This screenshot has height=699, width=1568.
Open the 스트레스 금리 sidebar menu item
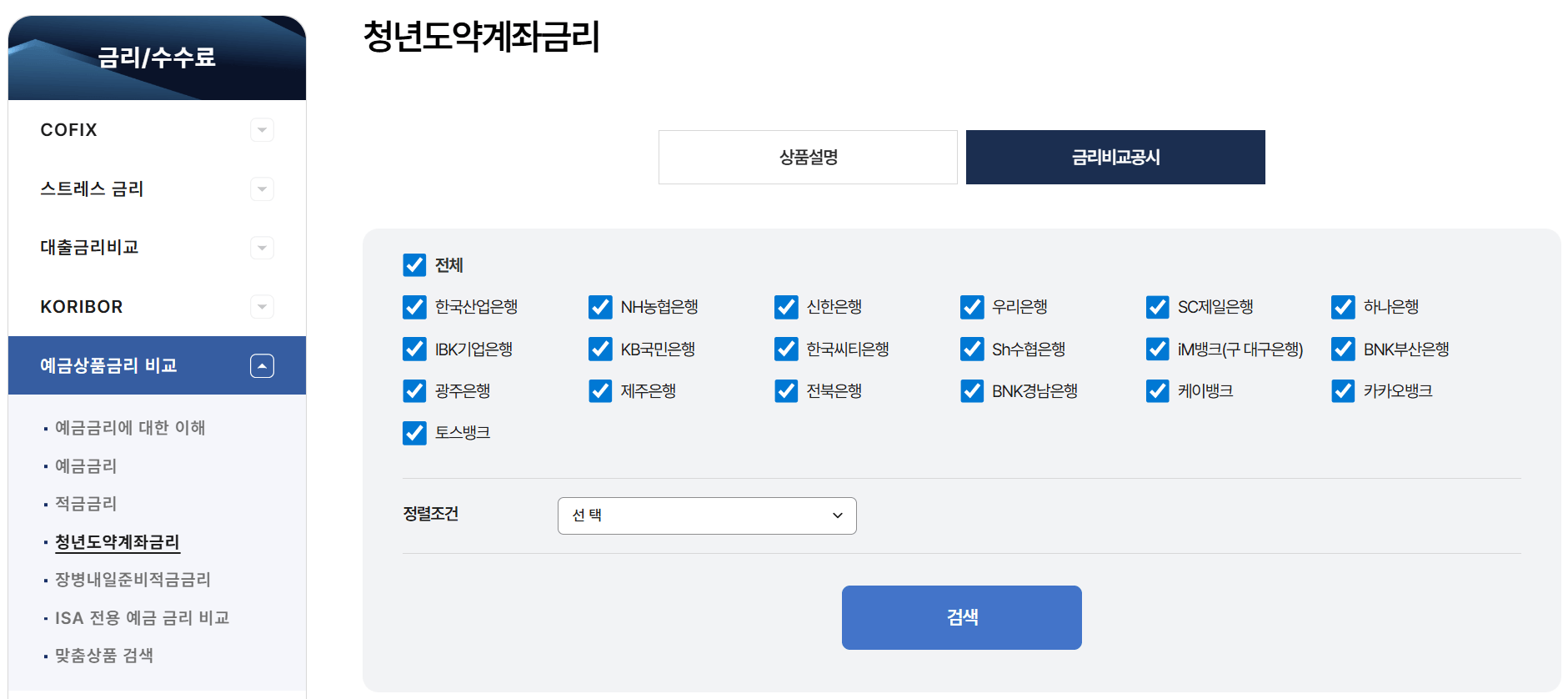[157, 189]
